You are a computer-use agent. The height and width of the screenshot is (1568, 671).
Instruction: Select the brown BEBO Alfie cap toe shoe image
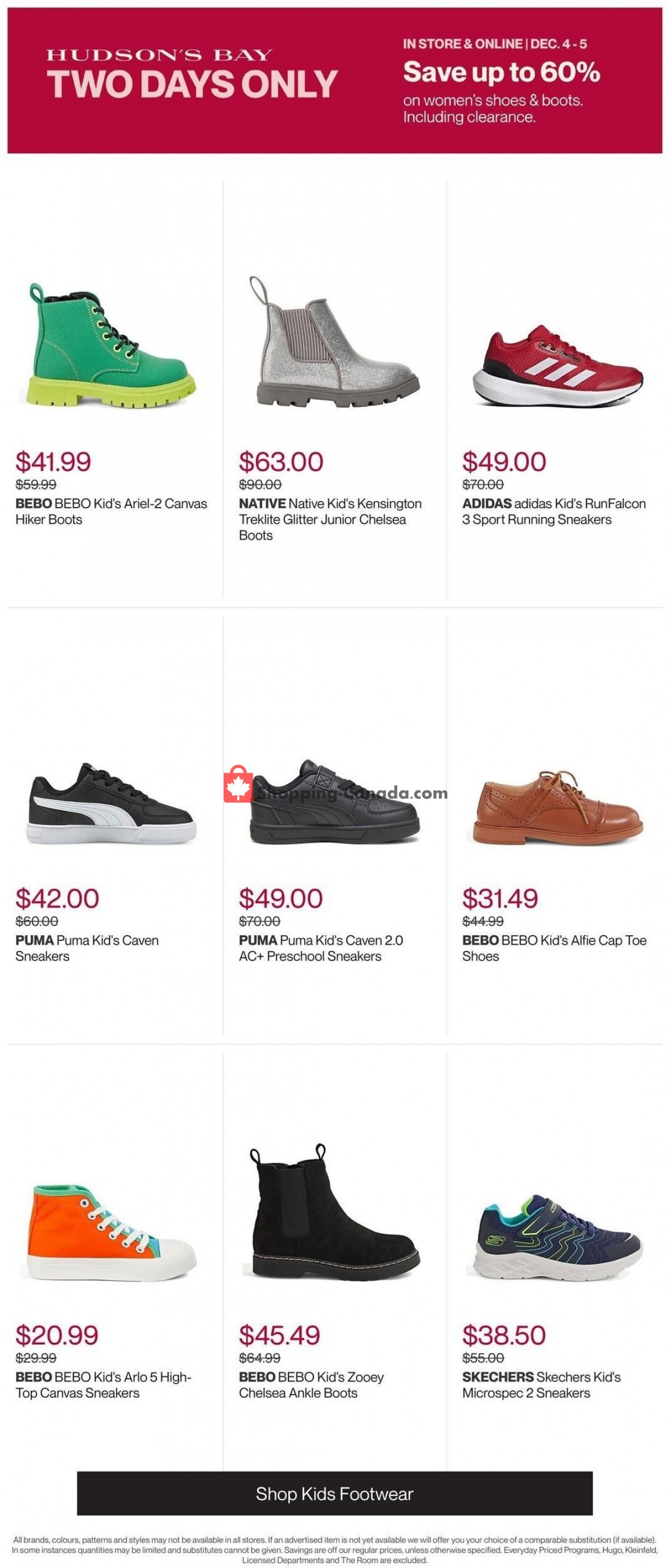coord(557,808)
